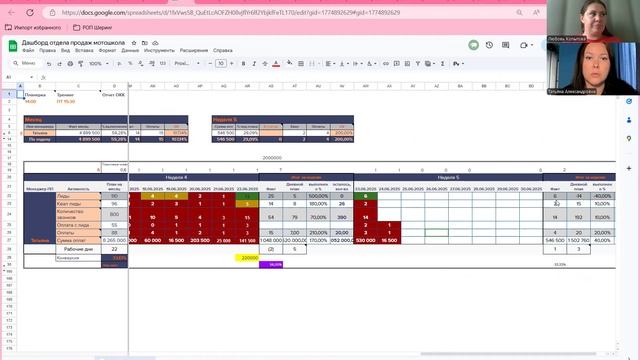Open the zoom 100% dropdown
The image size is (640, 360).
pyautogui.click(x=99, y=64)
